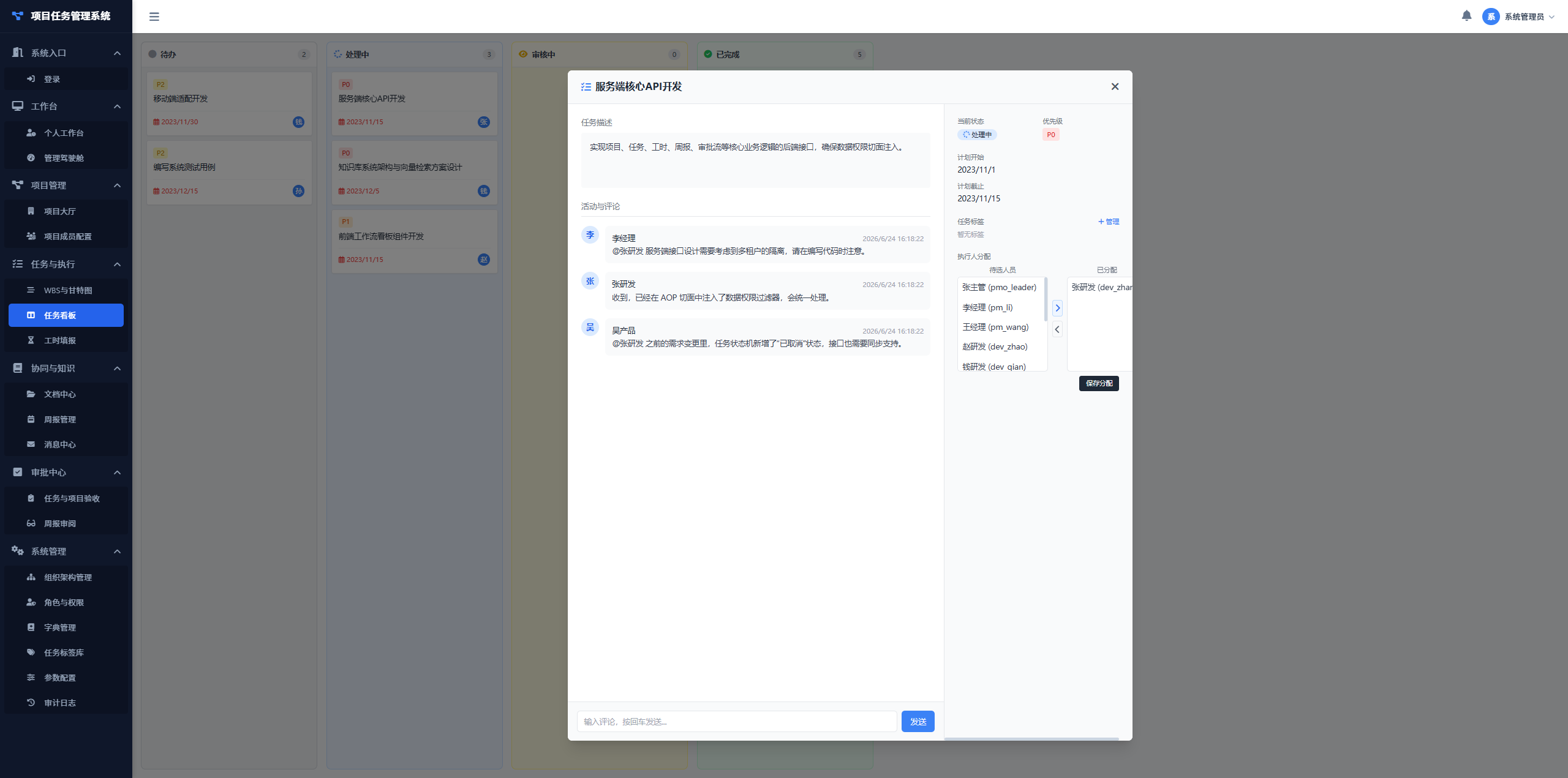Screen dimensions: 1568x778
Task: Click the 发送 comment button
Action: pos(918,722)
